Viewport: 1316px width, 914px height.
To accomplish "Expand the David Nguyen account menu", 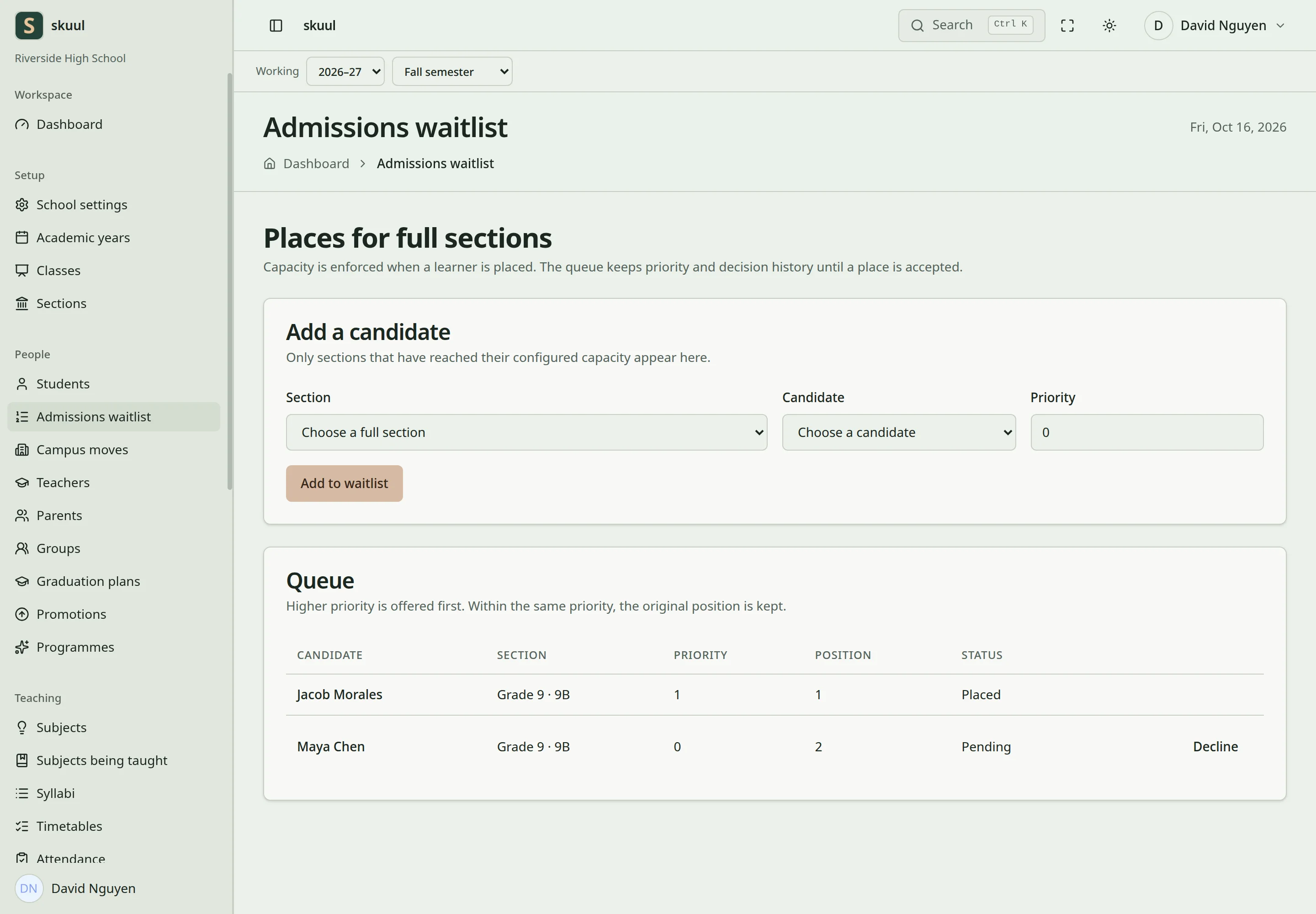I will pyautogui.click(x=1215, y=26).
